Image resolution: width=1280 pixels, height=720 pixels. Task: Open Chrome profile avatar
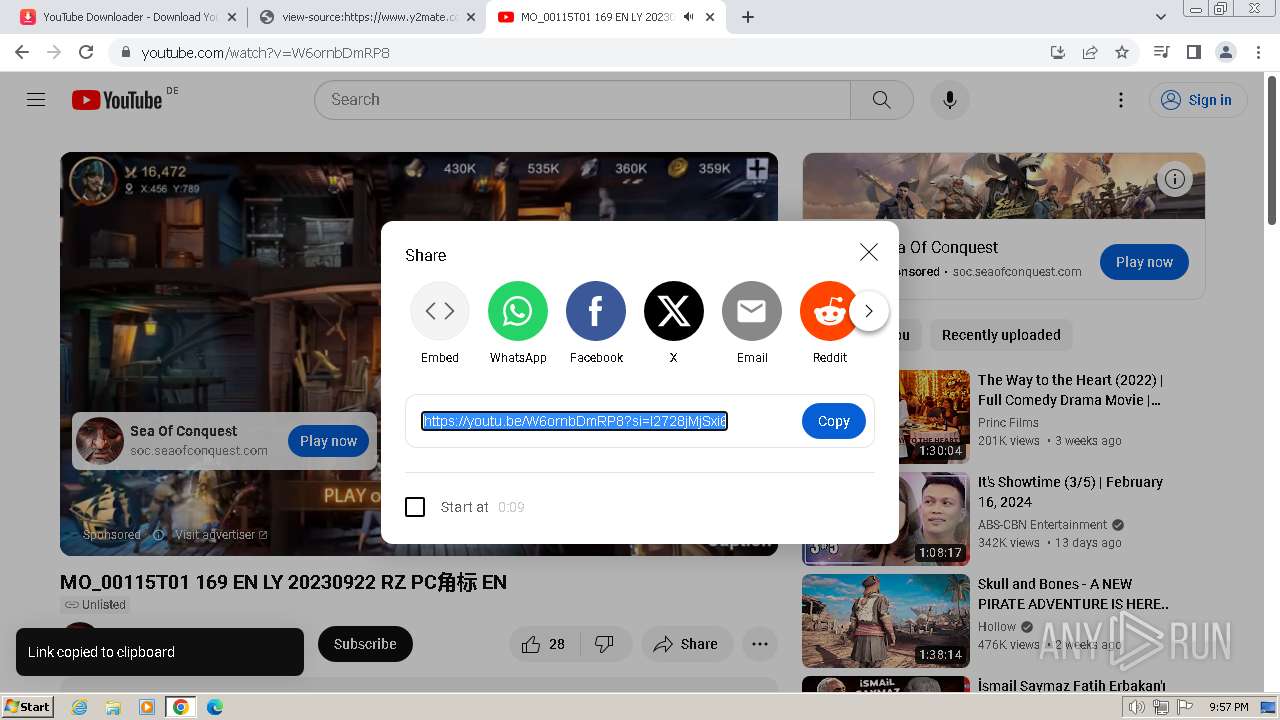[x=1225, y=52]
